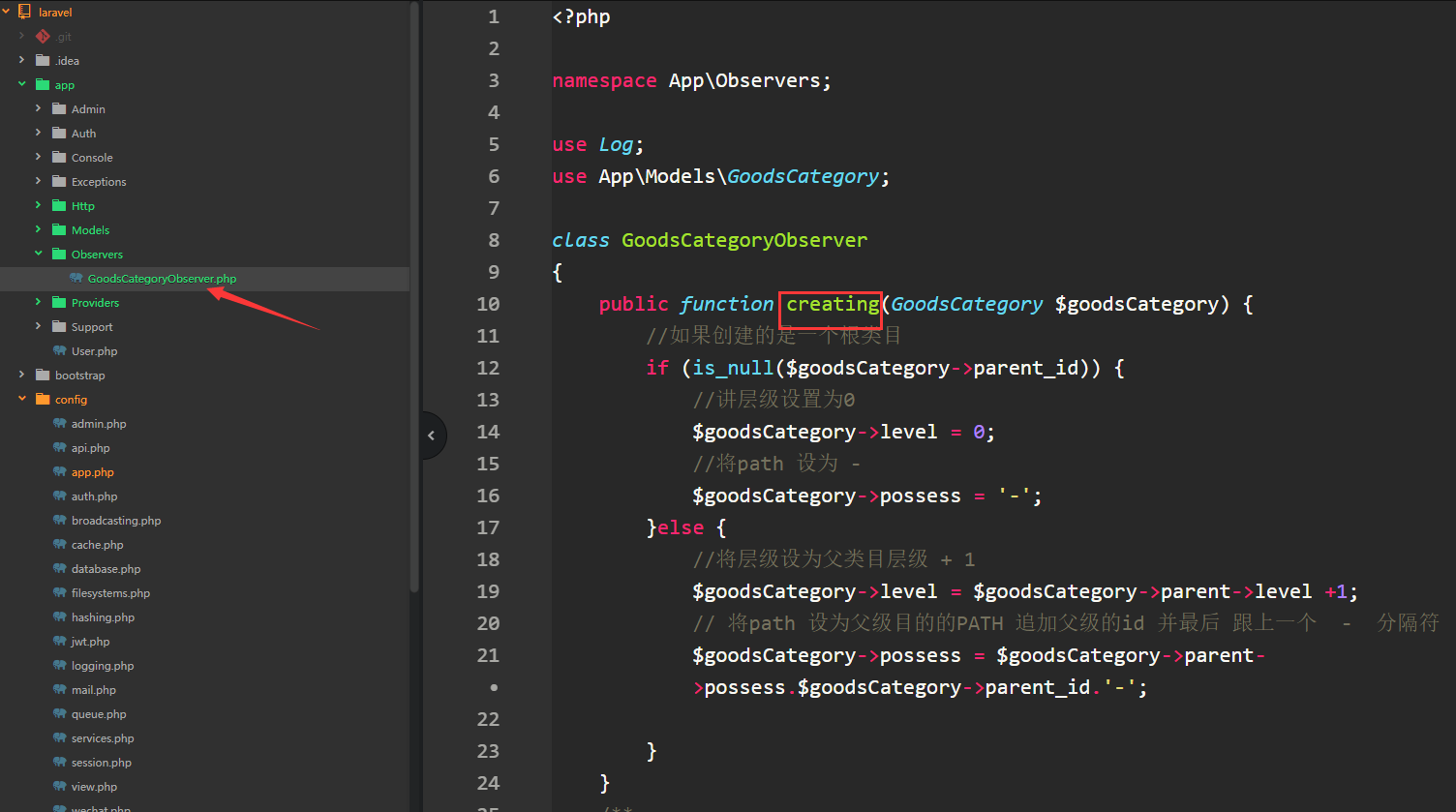
Task: Expand the Http folder chevron
Action: [x=38, y=206]
